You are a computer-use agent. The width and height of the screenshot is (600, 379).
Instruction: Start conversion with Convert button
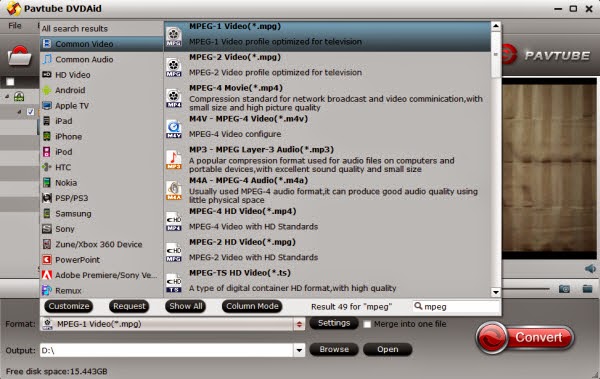tap(525, 337)
